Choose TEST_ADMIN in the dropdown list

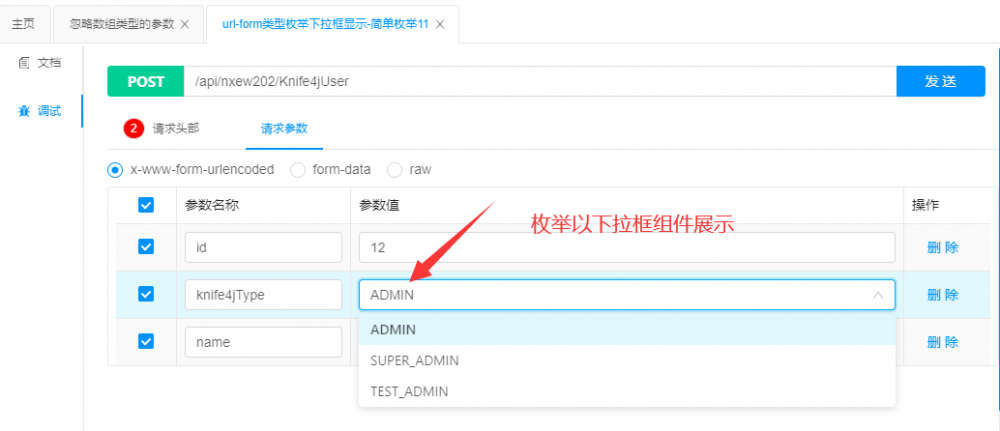pyautogui.click(x=409, y=391)
